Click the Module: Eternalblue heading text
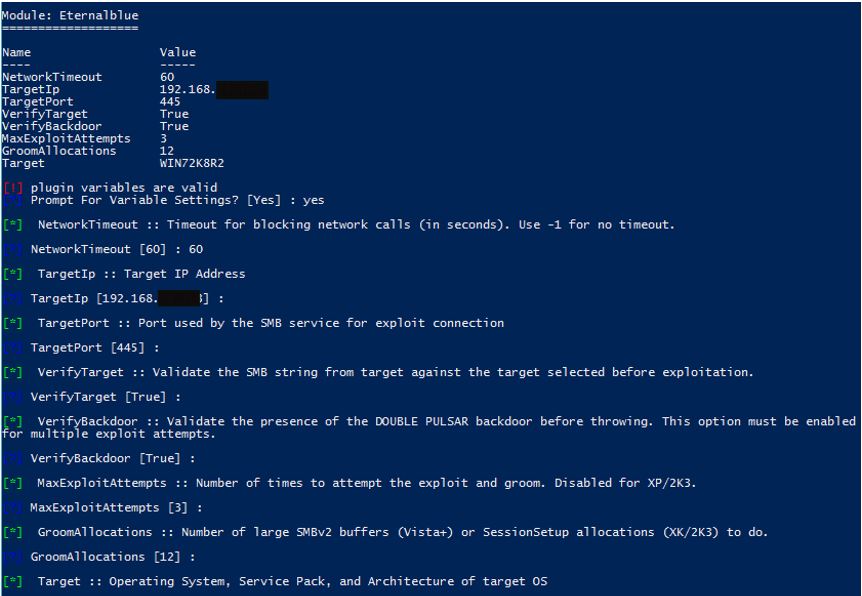Screen dimensions: 862x596 pos(70,15)
